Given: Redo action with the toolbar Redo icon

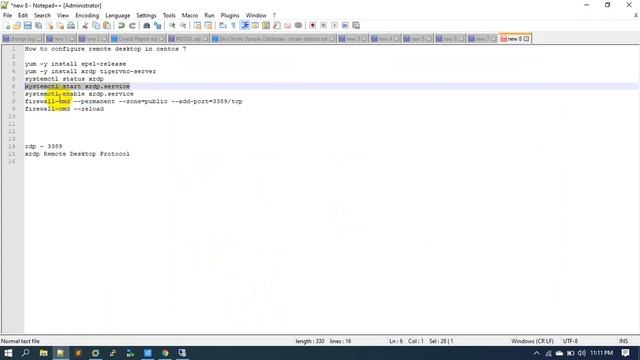Looking at the screenshot, I should point(132,25).
